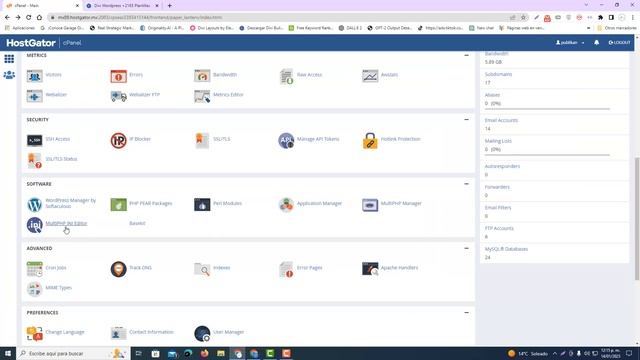Open the MultiPHP INI Editor icon
The height and width of the screenshot is (360, 640).
35,225
